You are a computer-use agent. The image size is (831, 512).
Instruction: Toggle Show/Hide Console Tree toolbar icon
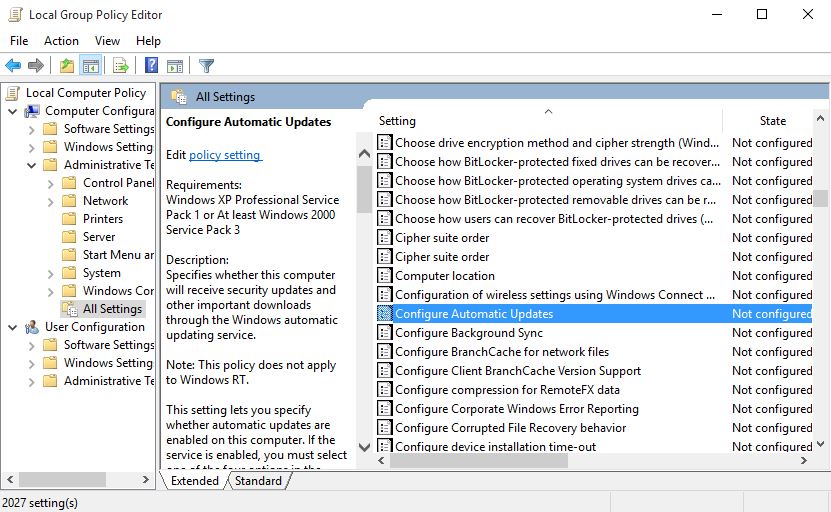(x=90, y=66)
